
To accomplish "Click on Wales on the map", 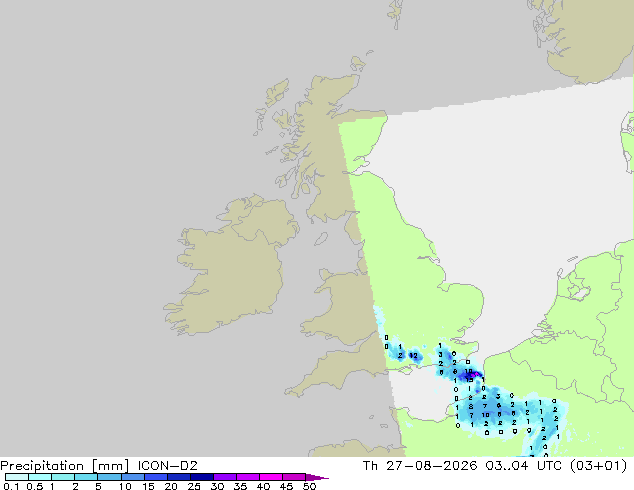I will pyautogui.click(x=344, y=307).
